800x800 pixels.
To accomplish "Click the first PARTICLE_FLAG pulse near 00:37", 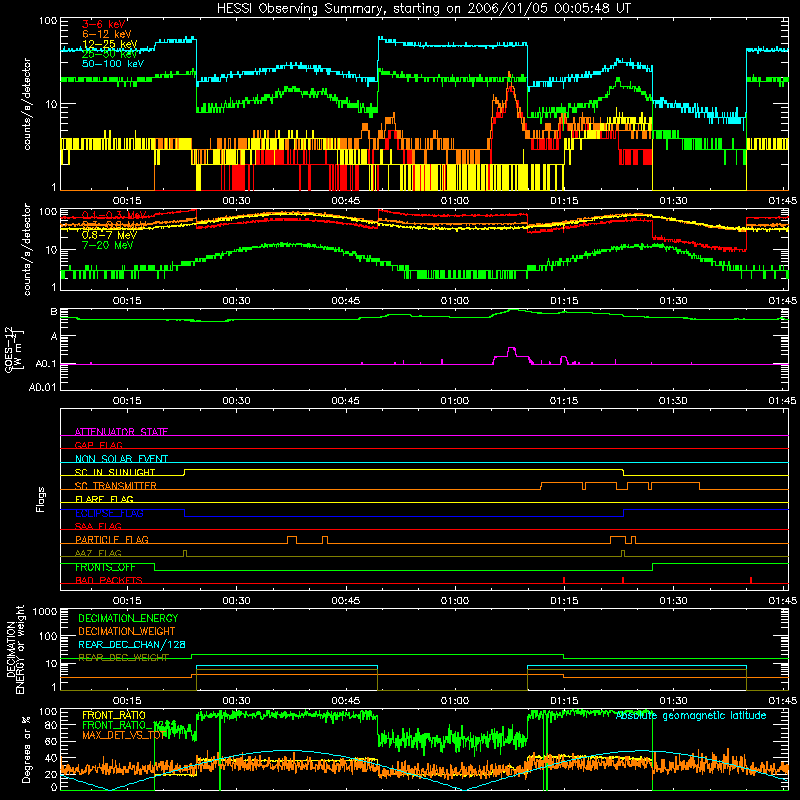I will (292, 540).
